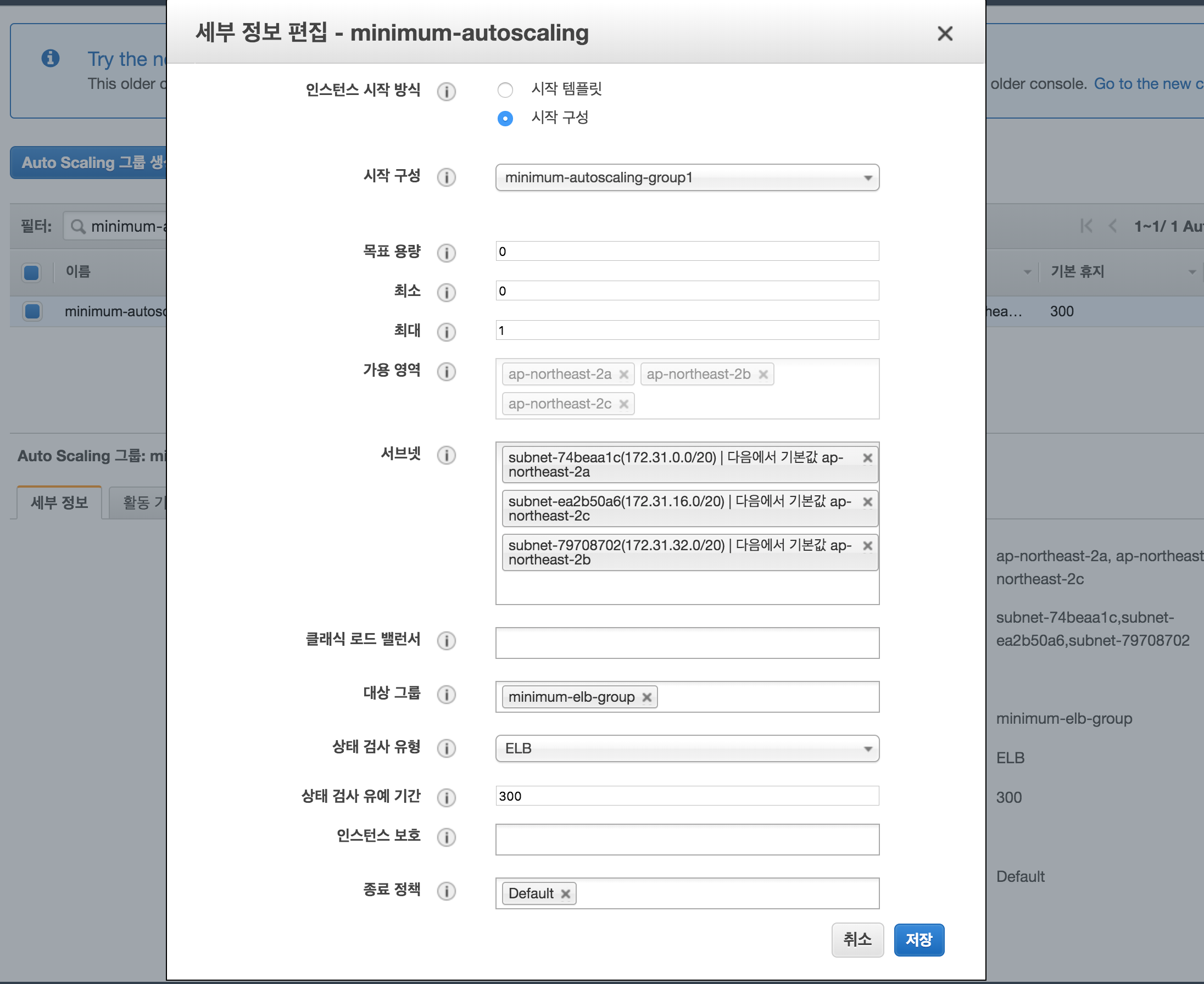
Task: Remove minimum-elb-group target group tag
Action: (x=647, y=697)
